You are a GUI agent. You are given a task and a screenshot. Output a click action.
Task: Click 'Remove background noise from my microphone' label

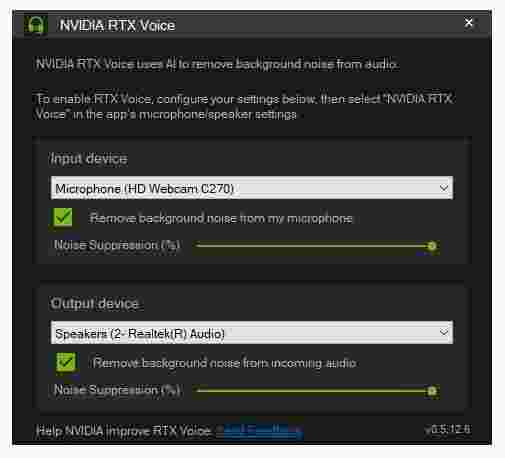pyautogui.click(x=221, y=218)
